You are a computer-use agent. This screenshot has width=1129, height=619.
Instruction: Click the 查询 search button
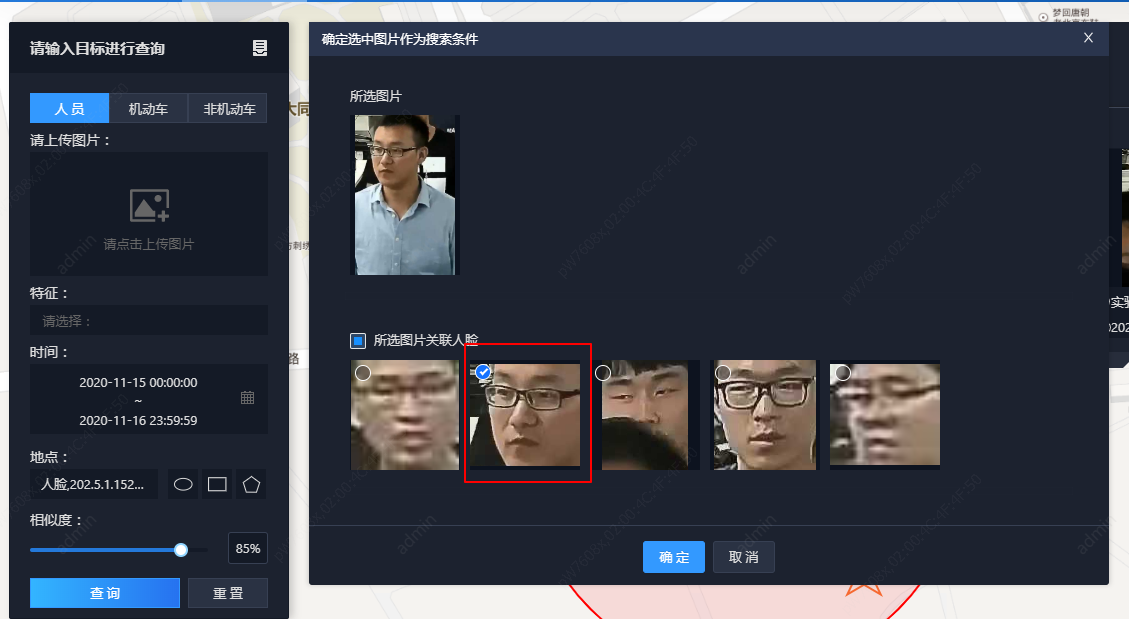click(105, 593)
